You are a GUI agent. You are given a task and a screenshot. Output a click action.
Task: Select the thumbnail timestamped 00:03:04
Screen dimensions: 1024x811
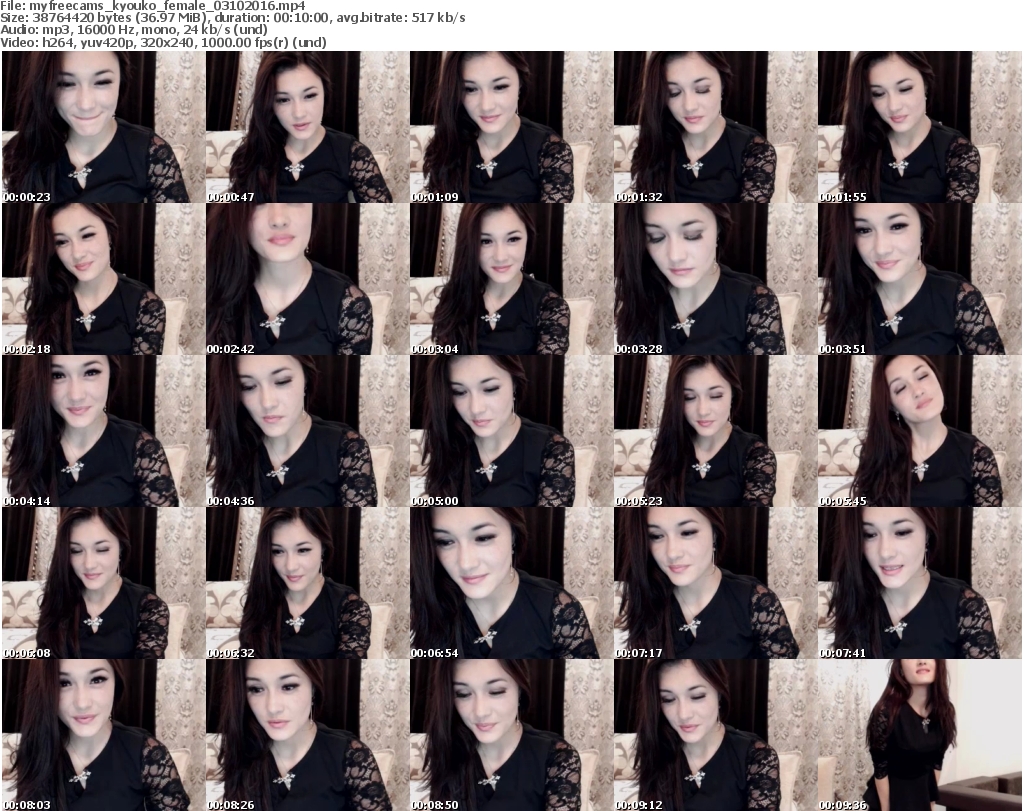point(511,279)
